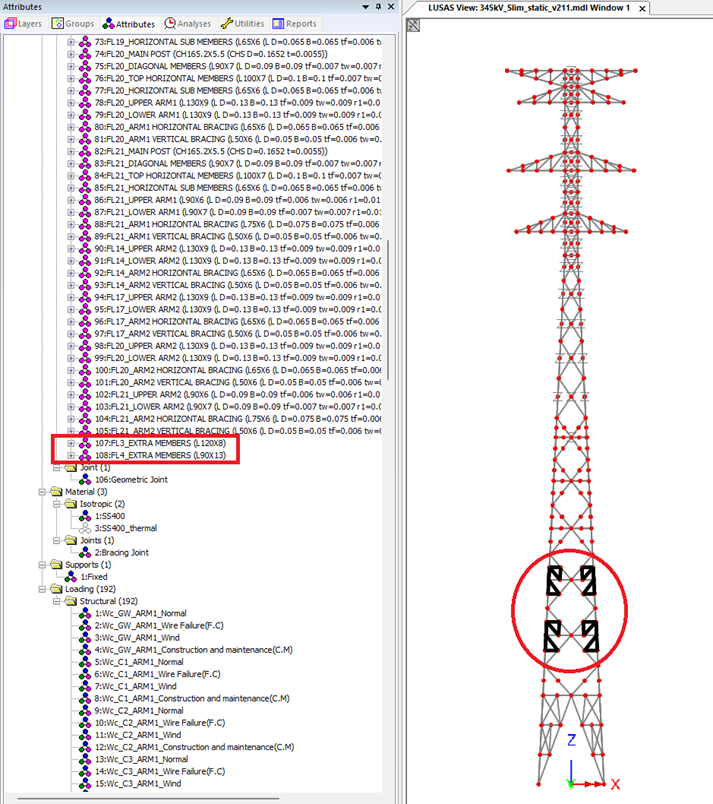The image size is (713, 804).
Task: Pin the Attributes panel with pushpin icon
Action: coord(377,7)
